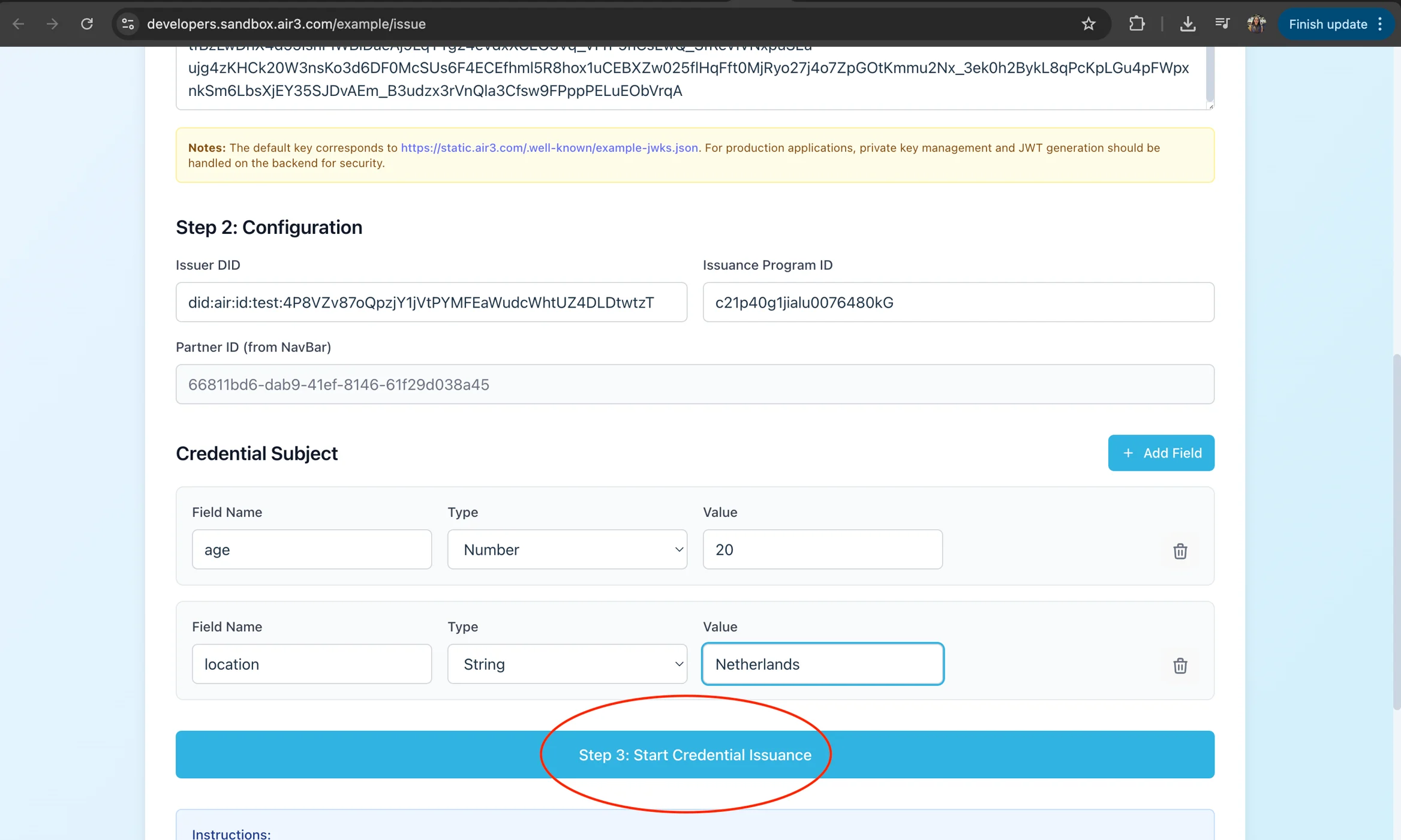Open the example-jwks.json link
The image size is (1401, 840).
tap(549, 147)
